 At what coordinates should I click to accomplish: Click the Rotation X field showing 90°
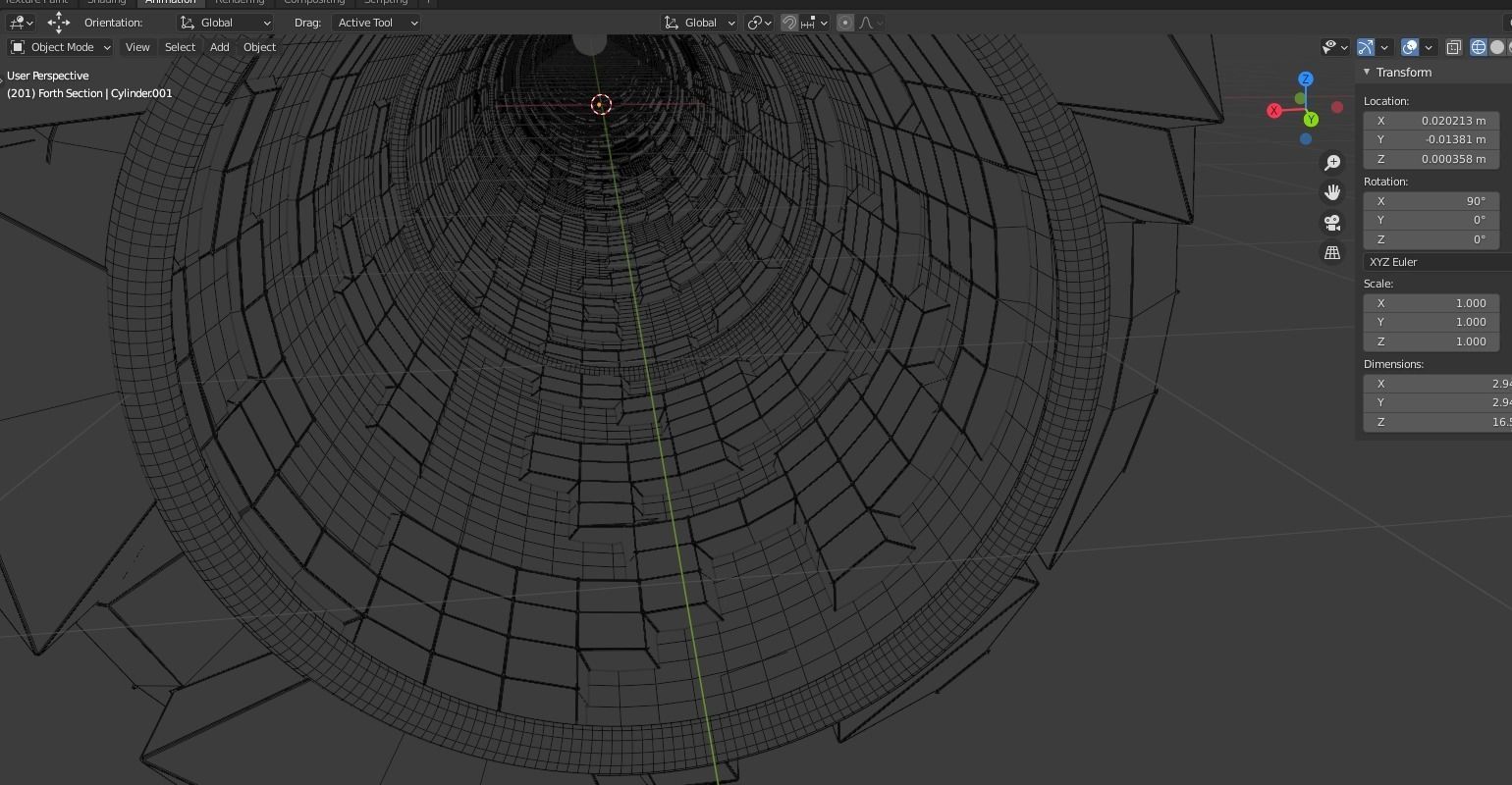click(1431, 201)
